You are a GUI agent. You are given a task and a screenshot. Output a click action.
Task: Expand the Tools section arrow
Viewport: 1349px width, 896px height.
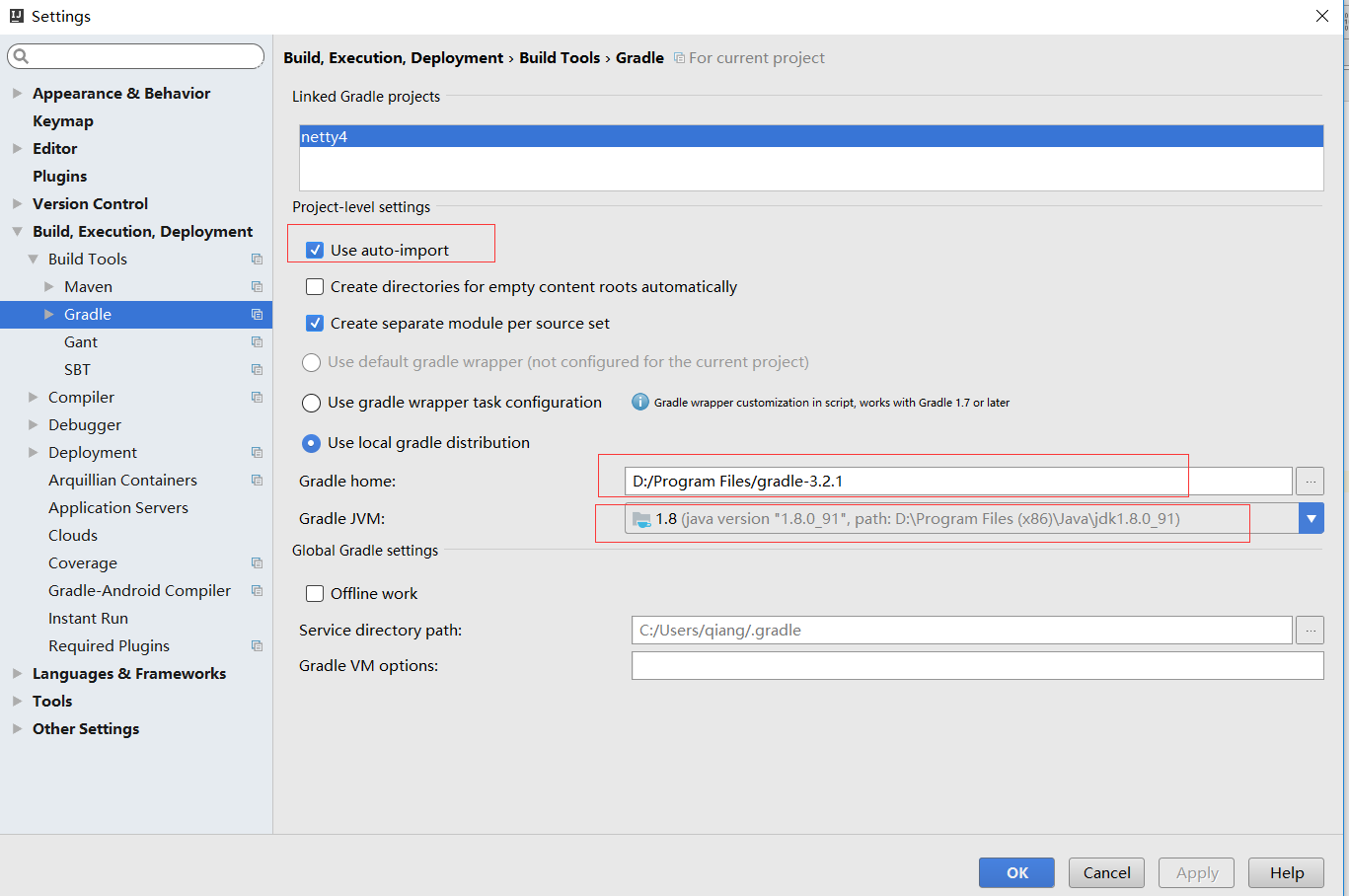(17, 701)
